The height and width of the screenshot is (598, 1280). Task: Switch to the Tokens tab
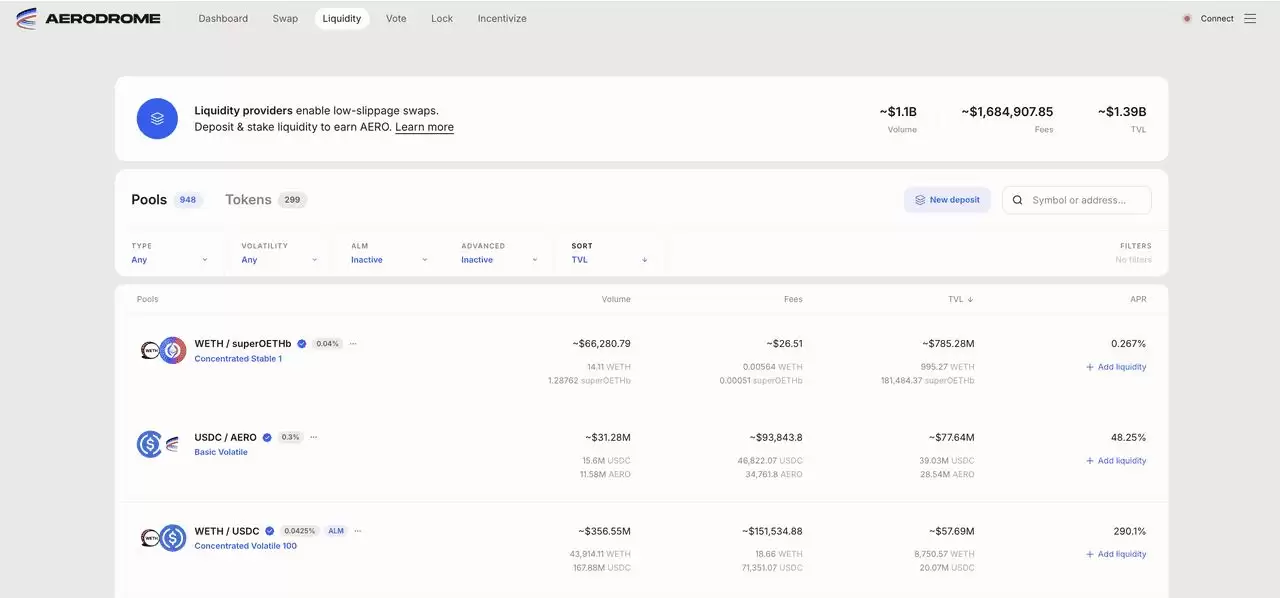point(248,199)
